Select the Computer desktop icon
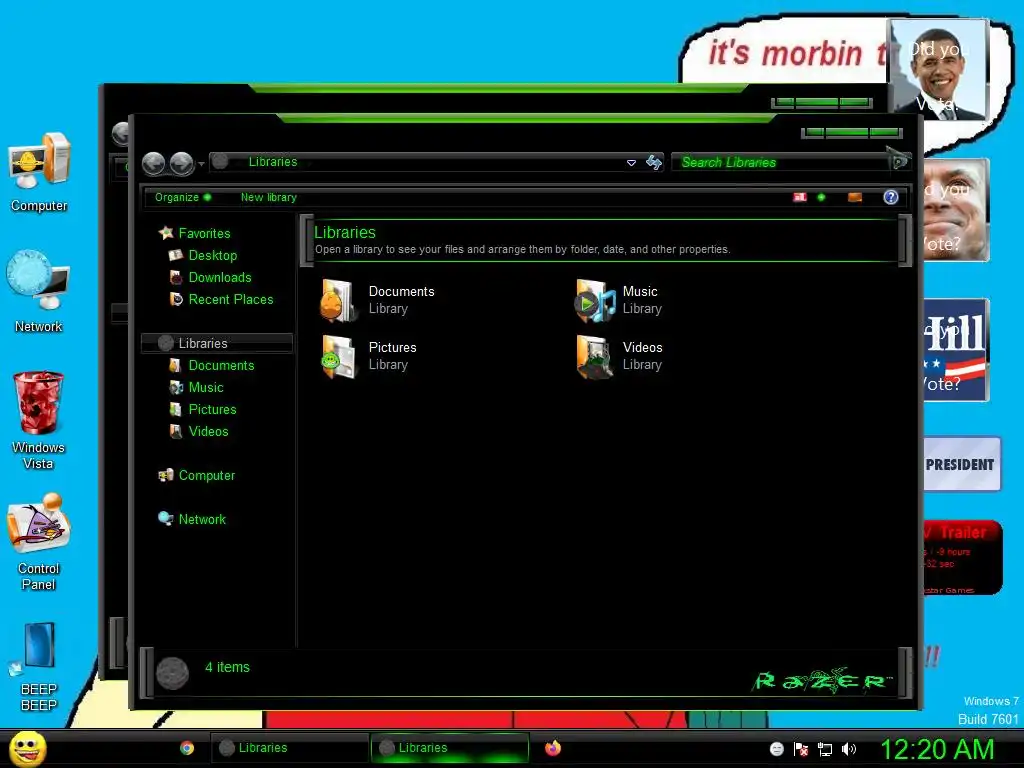1024x768 pixels. coord(39,173)
